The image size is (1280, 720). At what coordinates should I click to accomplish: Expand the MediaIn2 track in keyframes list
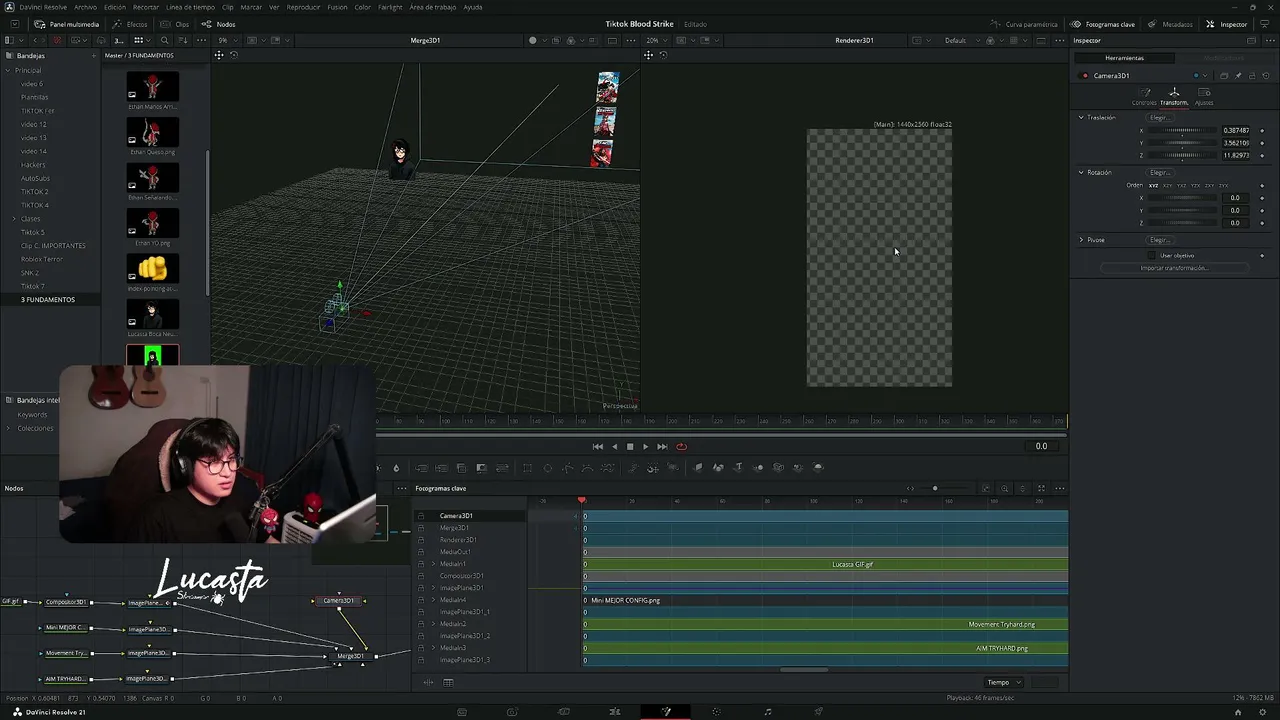point(433,624)
